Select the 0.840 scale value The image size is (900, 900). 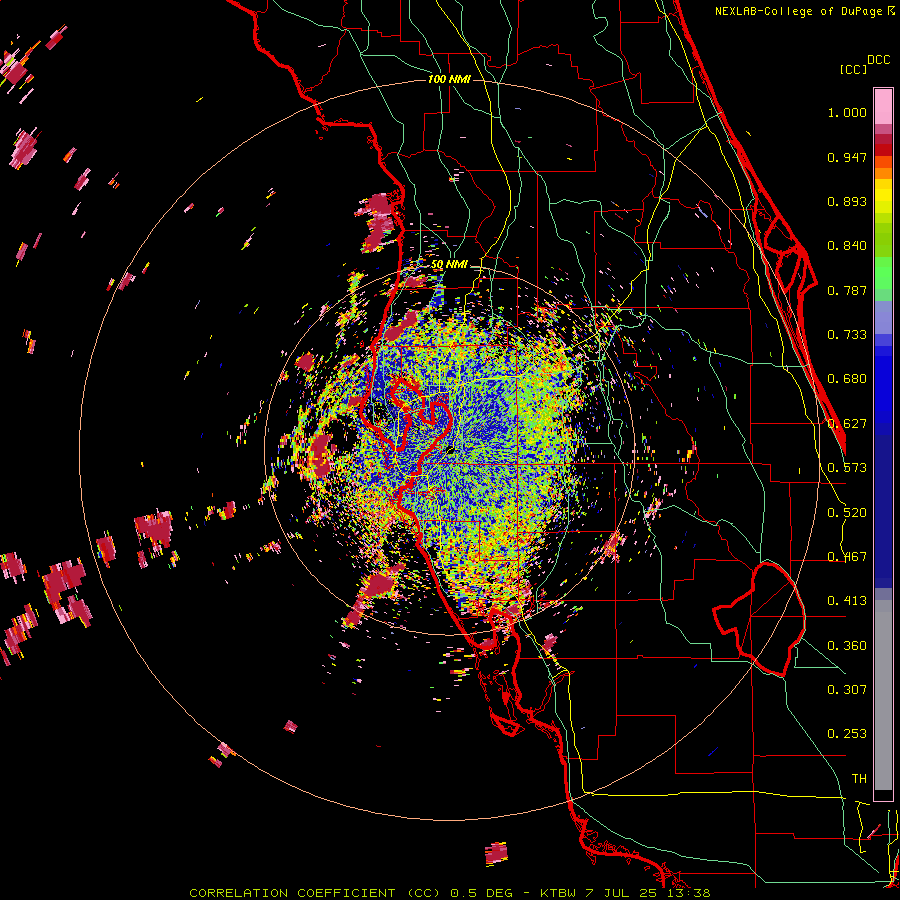847,246
